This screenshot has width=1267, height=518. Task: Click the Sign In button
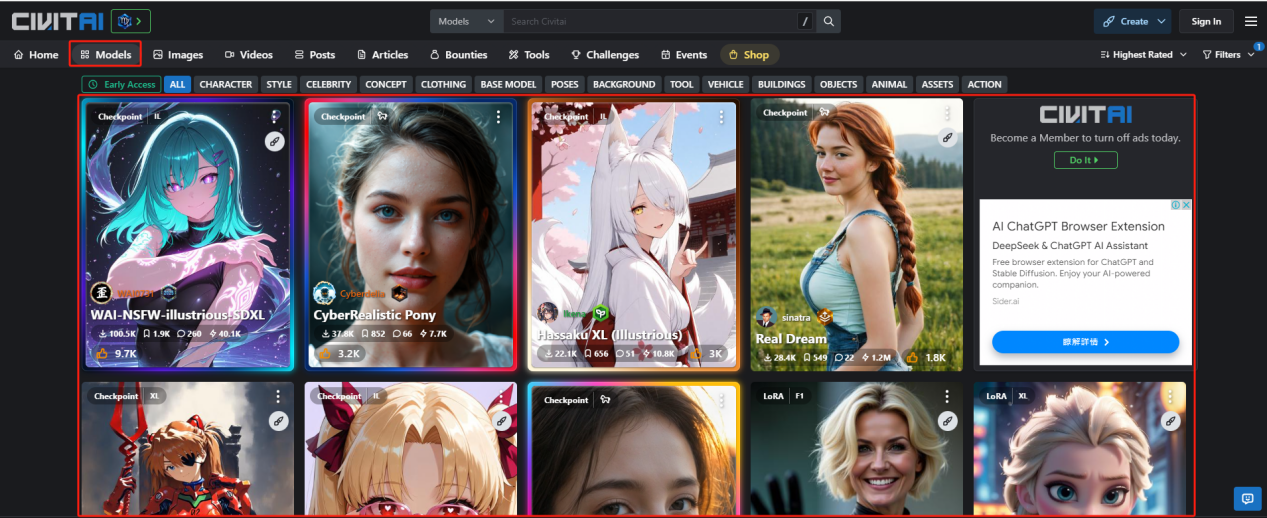click(x=1206, y=21)
